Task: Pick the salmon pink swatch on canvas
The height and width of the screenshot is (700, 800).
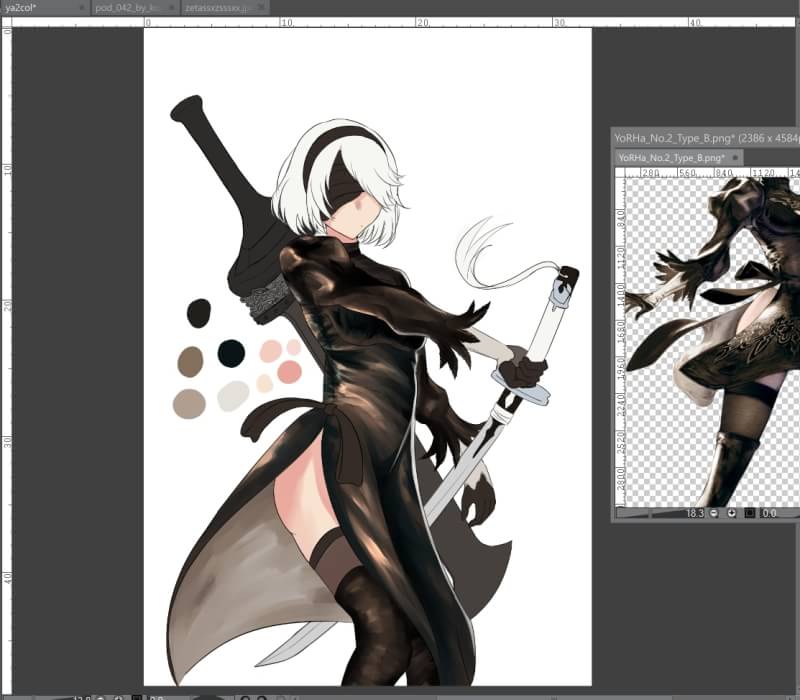Action: point(289,371)
